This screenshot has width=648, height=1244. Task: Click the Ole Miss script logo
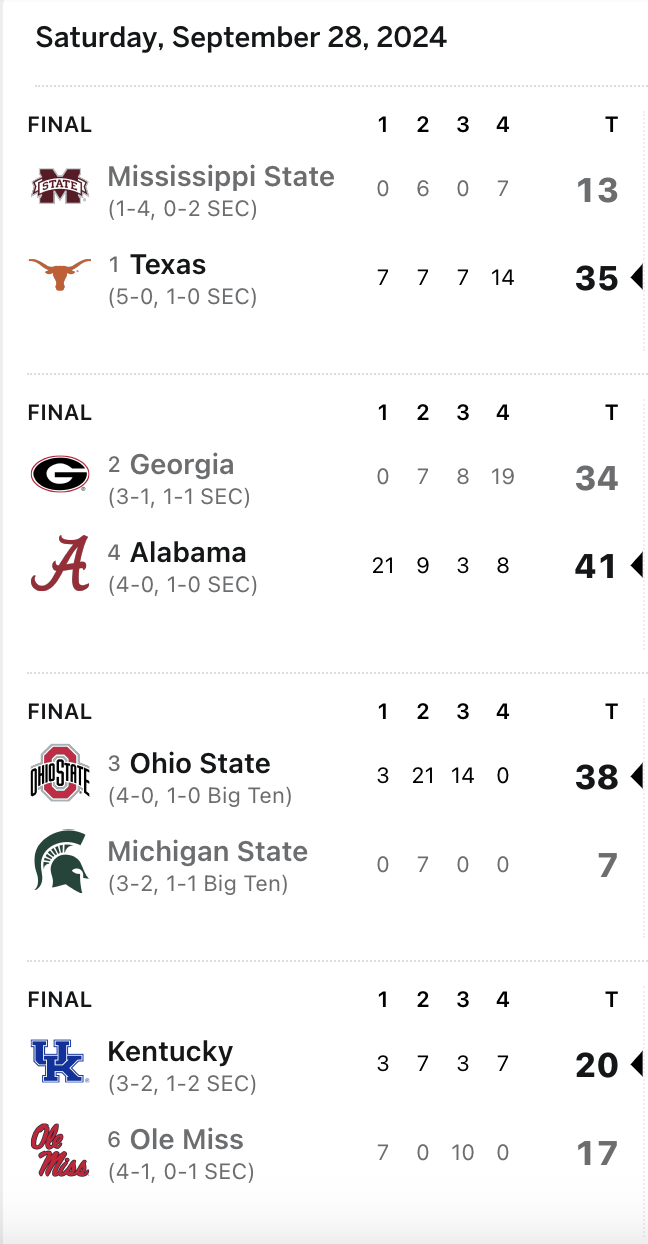click(x=59, y=1150)
